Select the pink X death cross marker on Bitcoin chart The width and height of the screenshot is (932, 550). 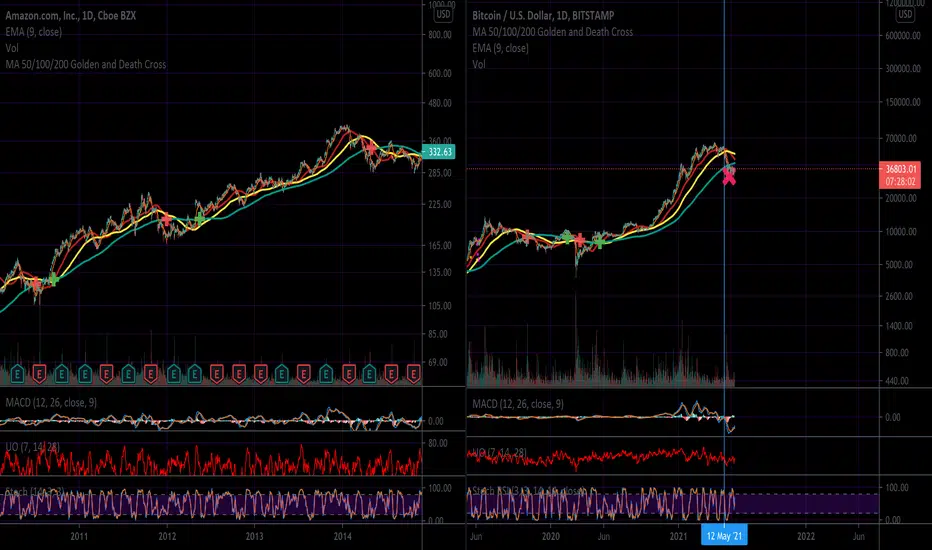pyautogui.click(x=729, y=175)
